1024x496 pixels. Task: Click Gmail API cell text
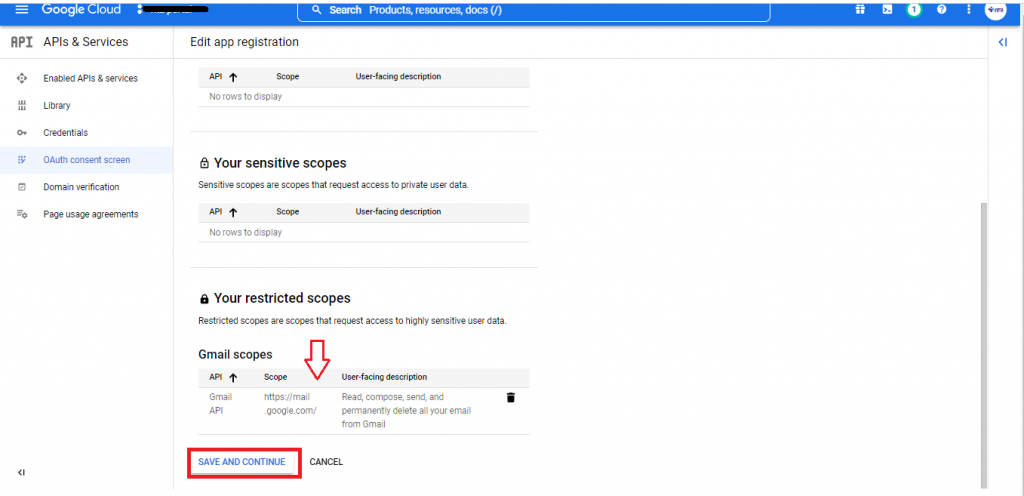[x=220, y=403]
